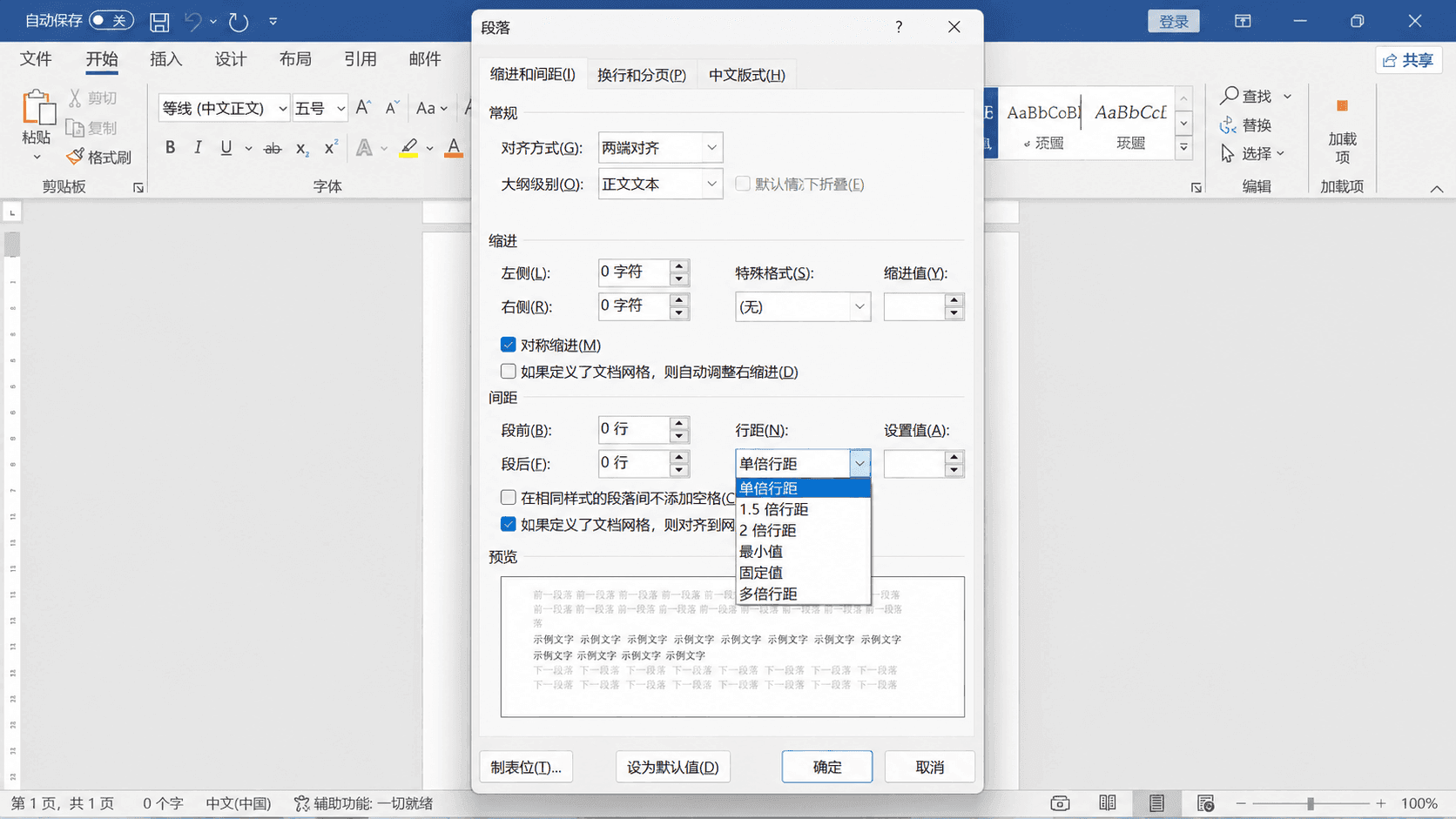Click the Undo arrow icon
Image resolution: width=1456 pixels, height=819 pixels.
pos(192,22)
